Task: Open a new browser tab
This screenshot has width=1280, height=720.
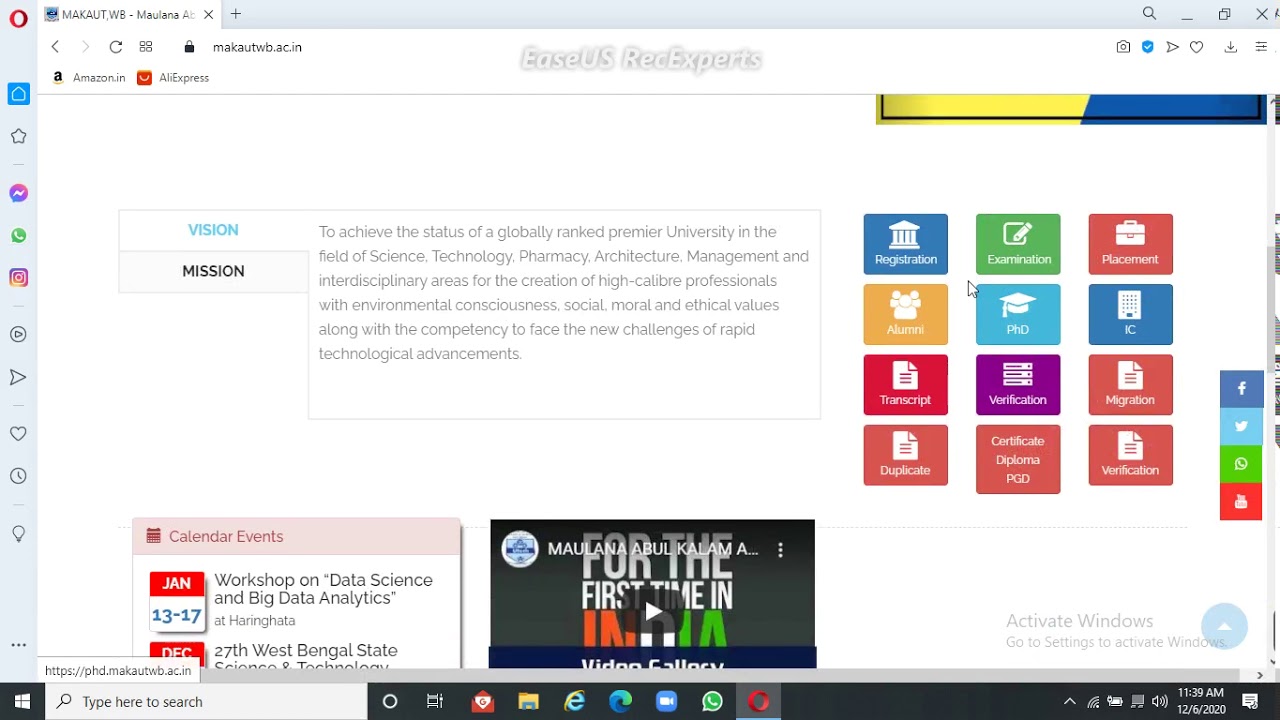Action: point(236,14)
